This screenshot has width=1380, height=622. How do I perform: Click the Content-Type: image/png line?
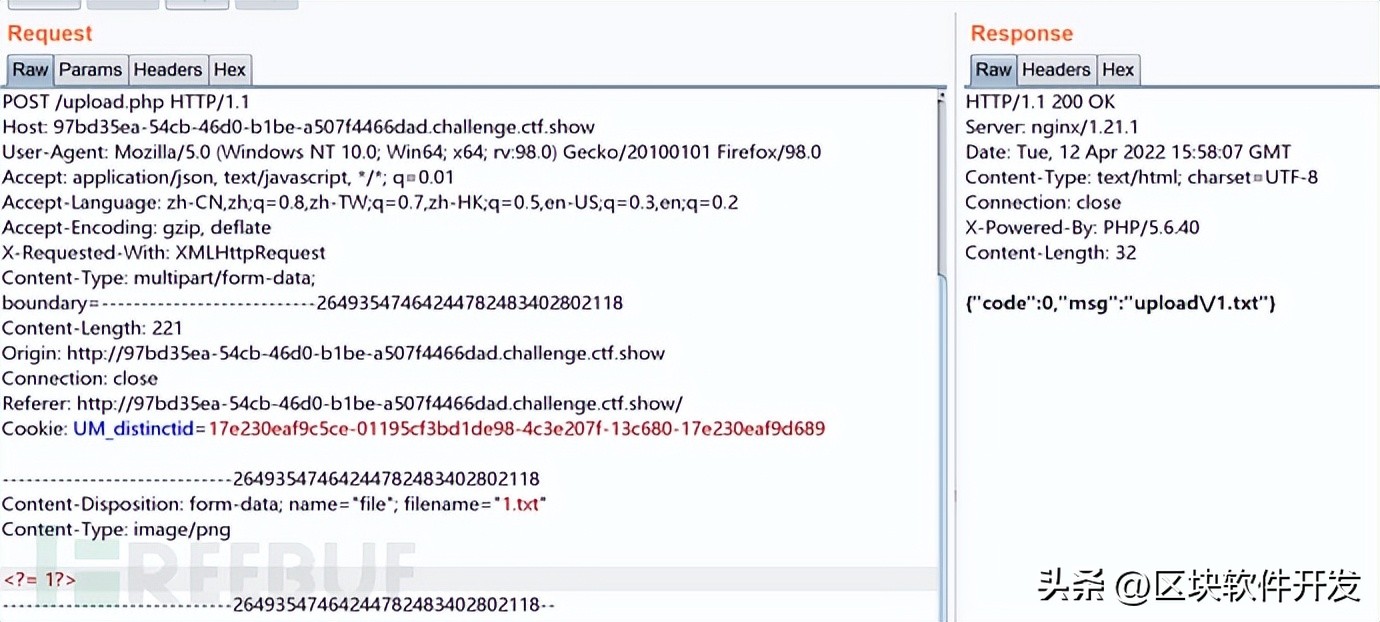[x=116, y=529]
